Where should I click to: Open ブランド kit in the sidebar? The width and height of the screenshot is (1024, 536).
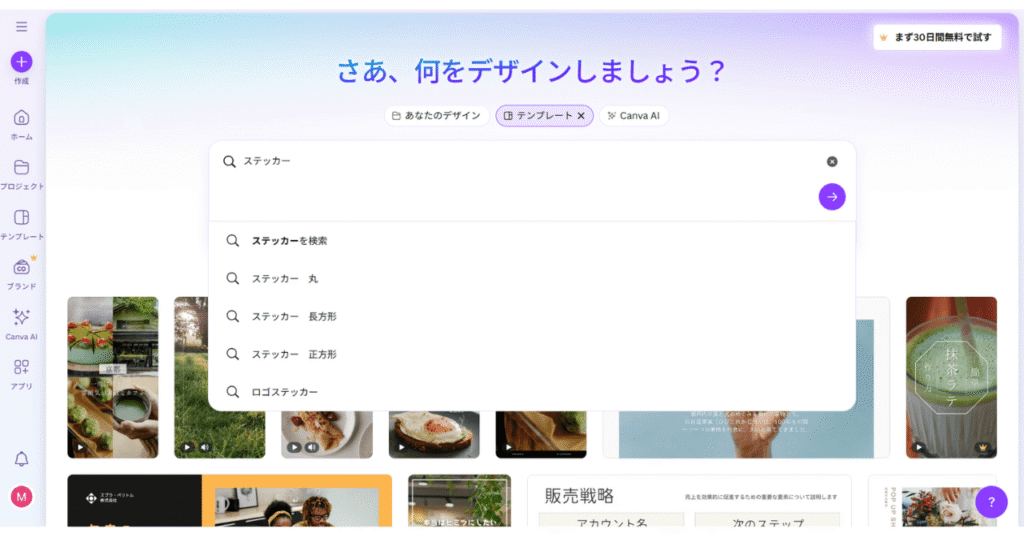(22, 274)
